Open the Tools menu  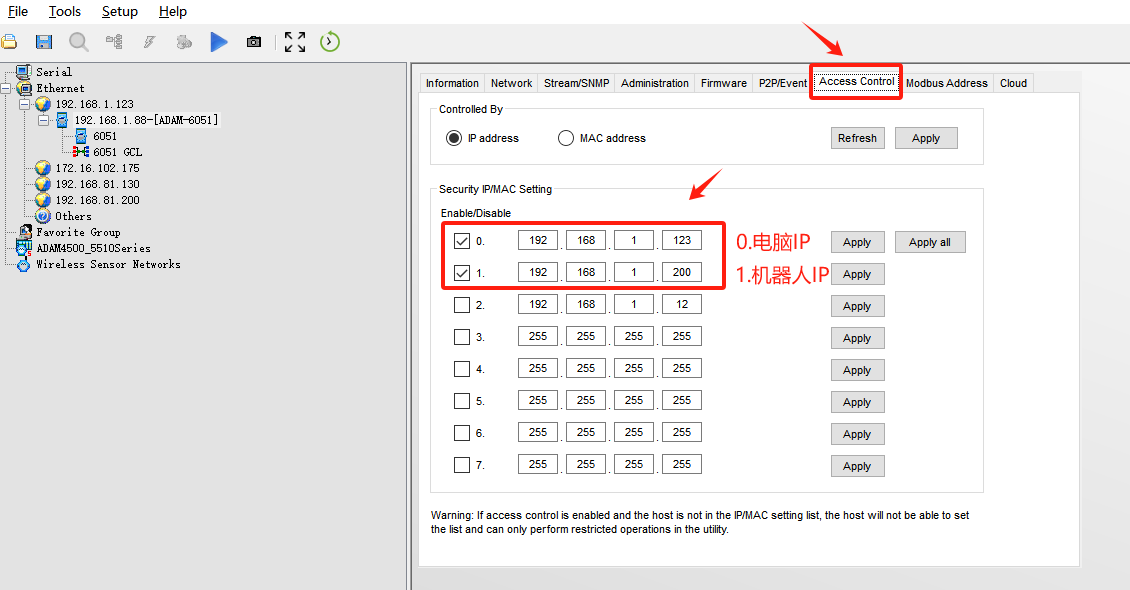pyautogui.click(x=65, y=12)
